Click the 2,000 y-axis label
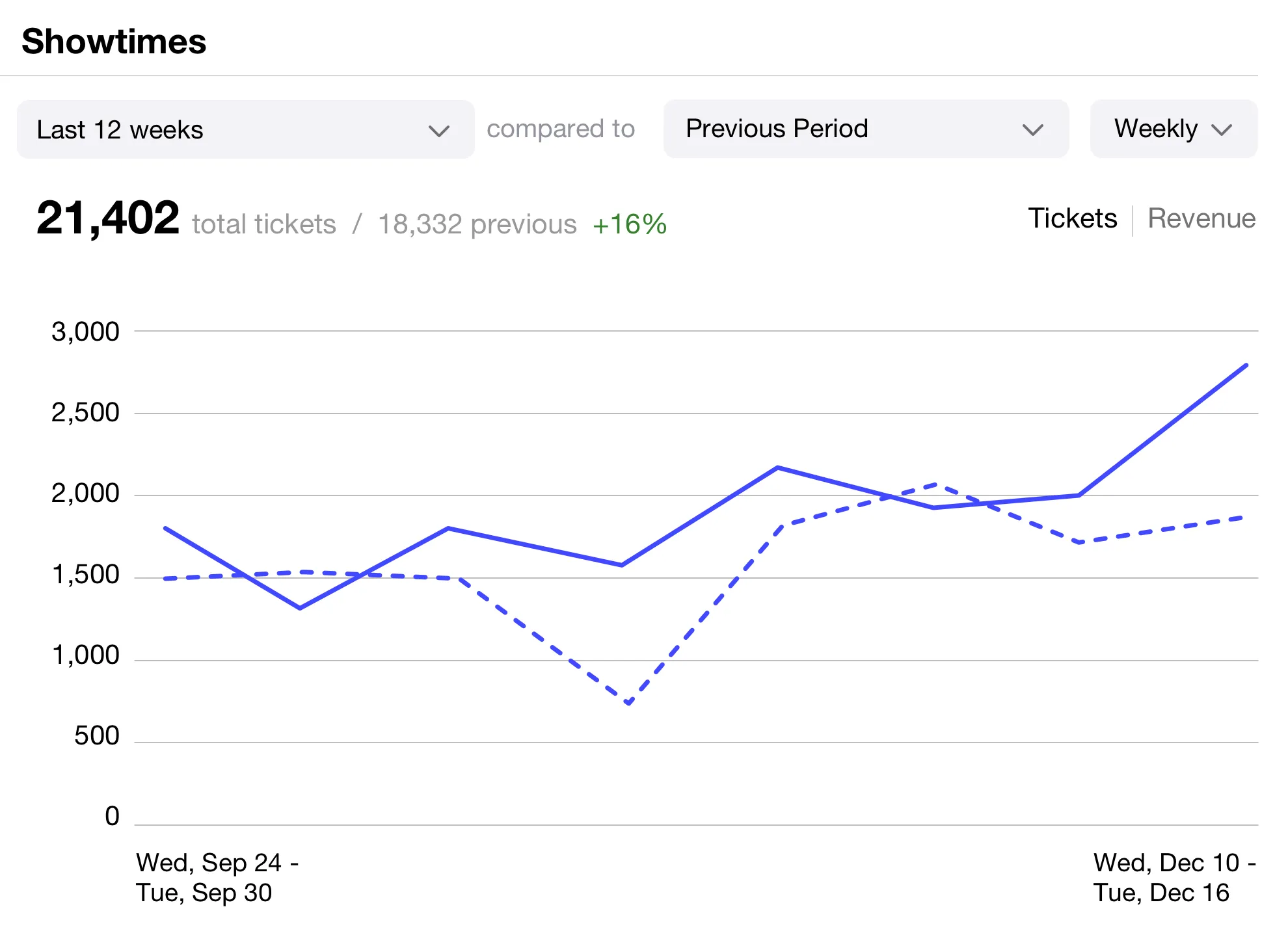The width and height of the screenshot is (1288, 935). coord(85,494)
